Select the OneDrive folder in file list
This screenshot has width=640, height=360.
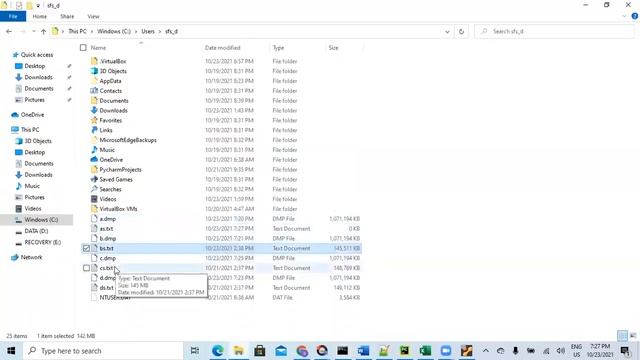click(111, 160)
